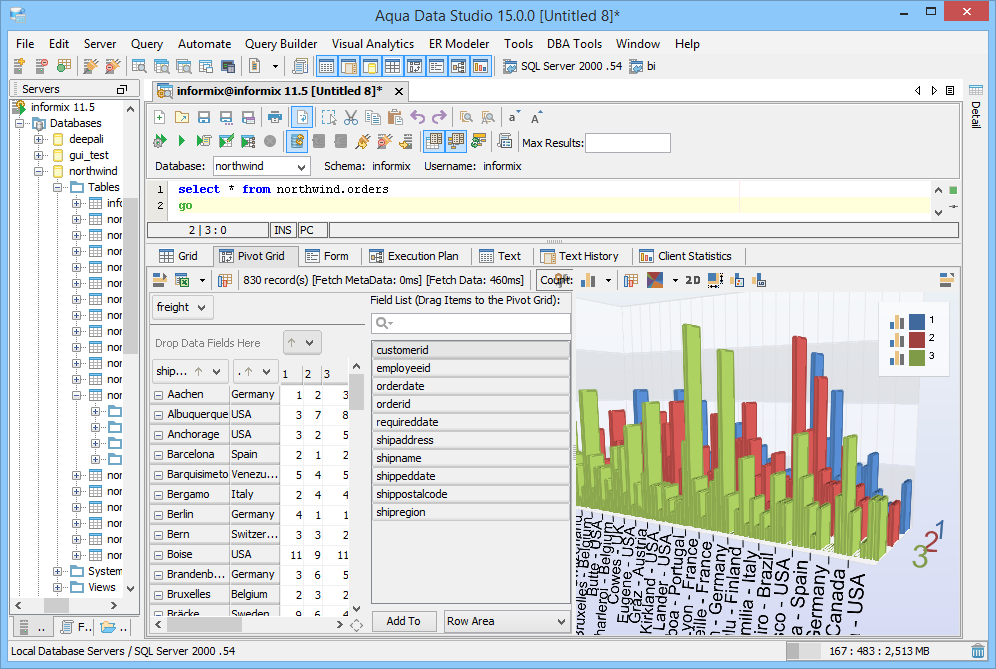Increase editor font size with large 'A' icon
The image size is (996, 669).
[x=535, y=118]
